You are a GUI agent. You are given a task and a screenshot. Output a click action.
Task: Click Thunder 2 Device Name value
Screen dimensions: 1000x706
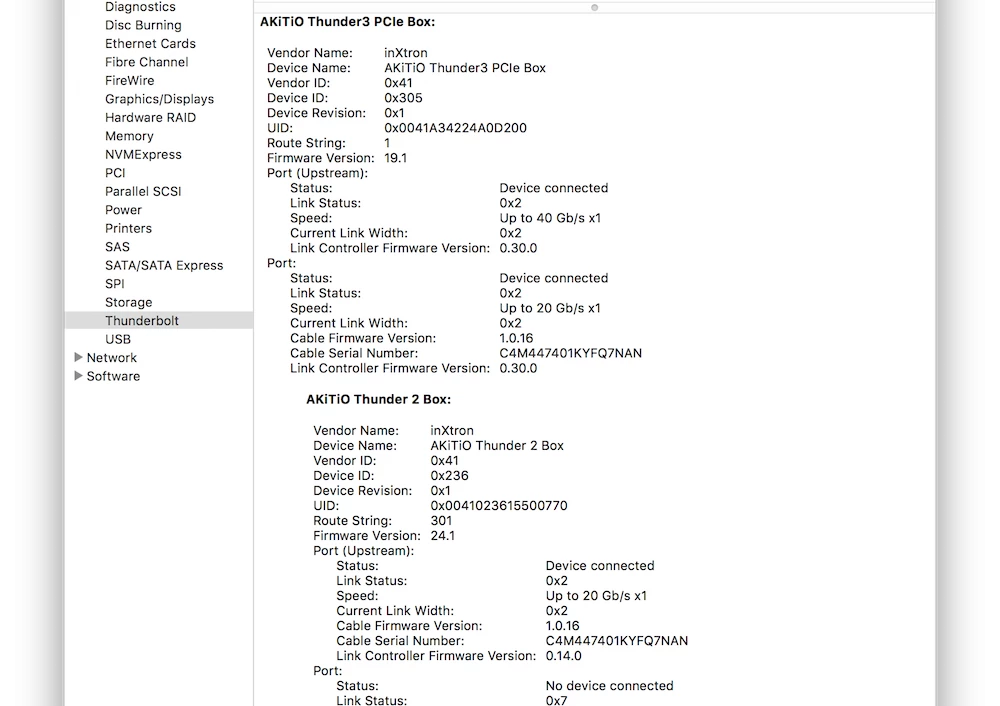click(x=497, y=446)
